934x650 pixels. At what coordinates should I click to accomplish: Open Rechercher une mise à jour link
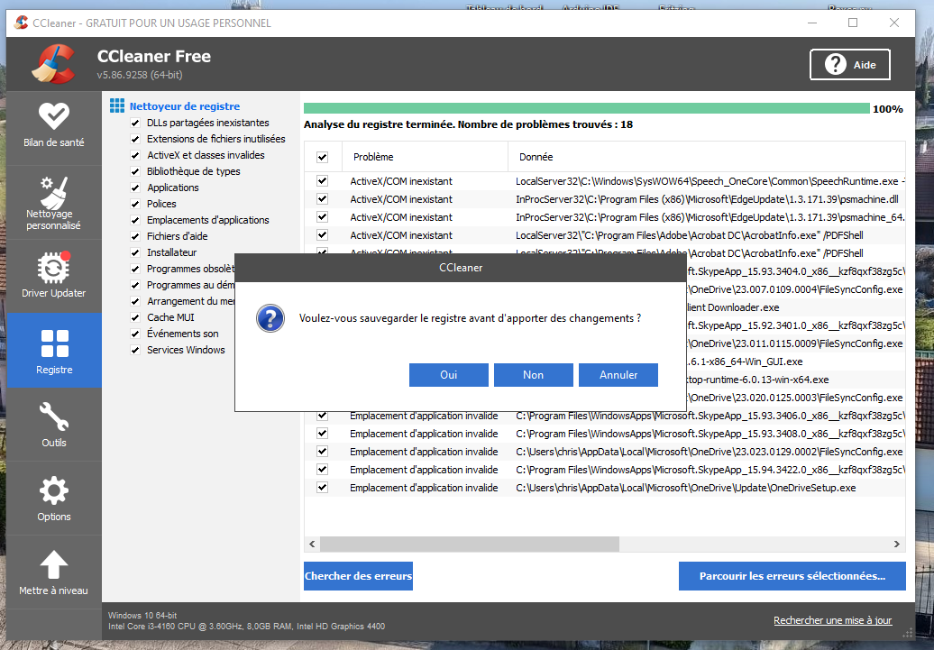coord(832,620)
